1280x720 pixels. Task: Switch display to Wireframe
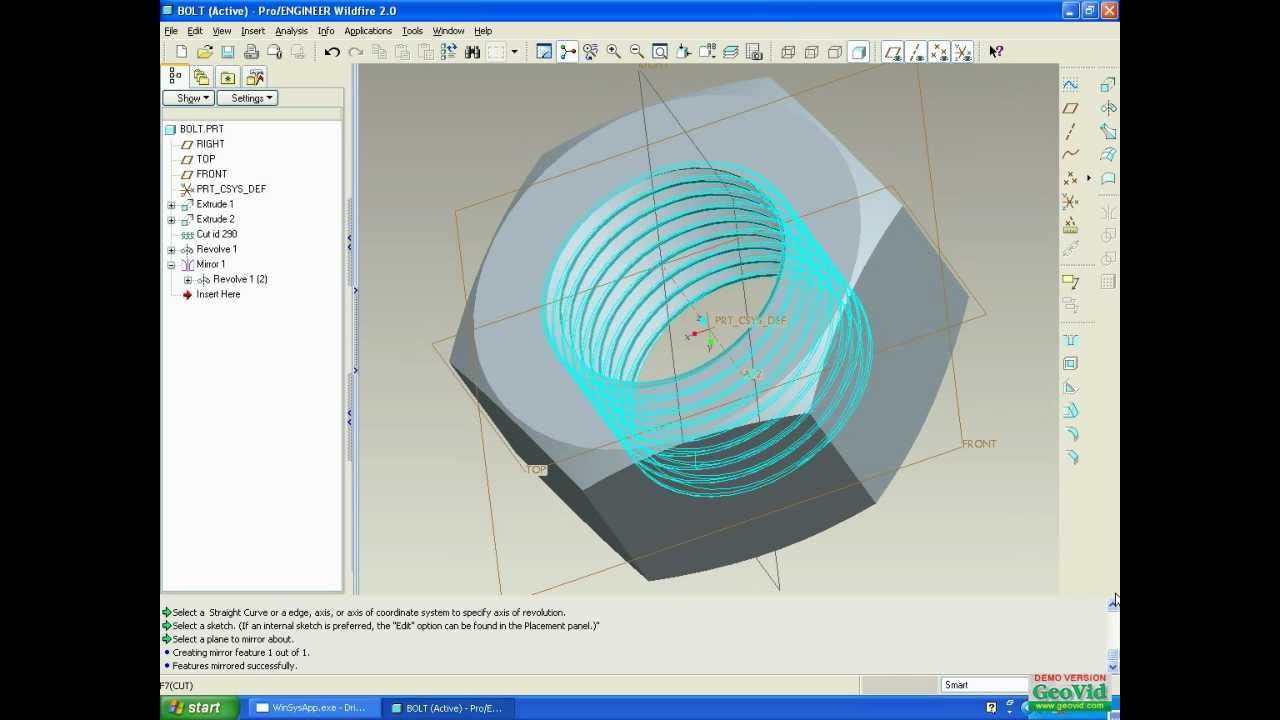click(x=788, y=52)
